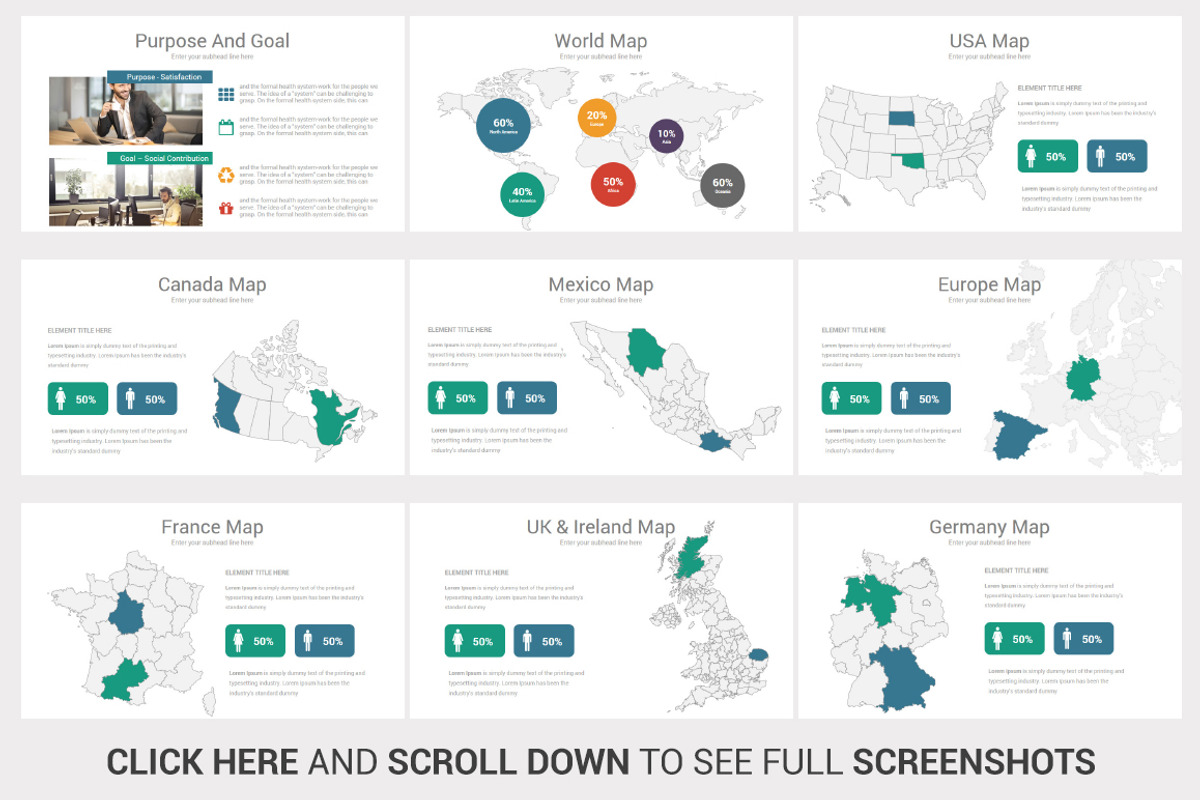Click the green calendar icon in Purpose And Goal
Viewport: 1200px width, 800px height.
coord(226,127)
